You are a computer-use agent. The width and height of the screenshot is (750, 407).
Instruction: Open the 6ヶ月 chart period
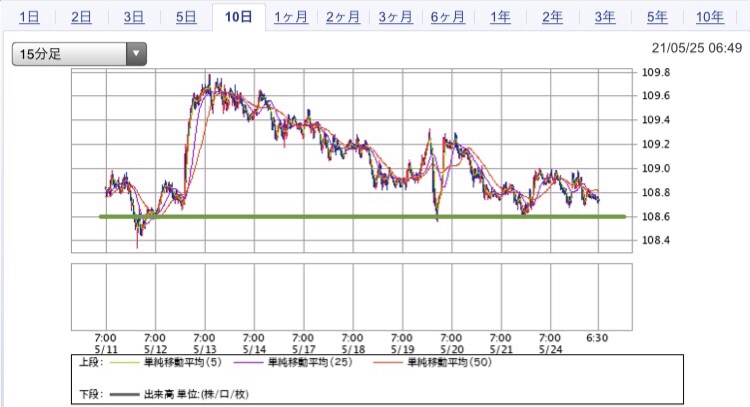448,17
